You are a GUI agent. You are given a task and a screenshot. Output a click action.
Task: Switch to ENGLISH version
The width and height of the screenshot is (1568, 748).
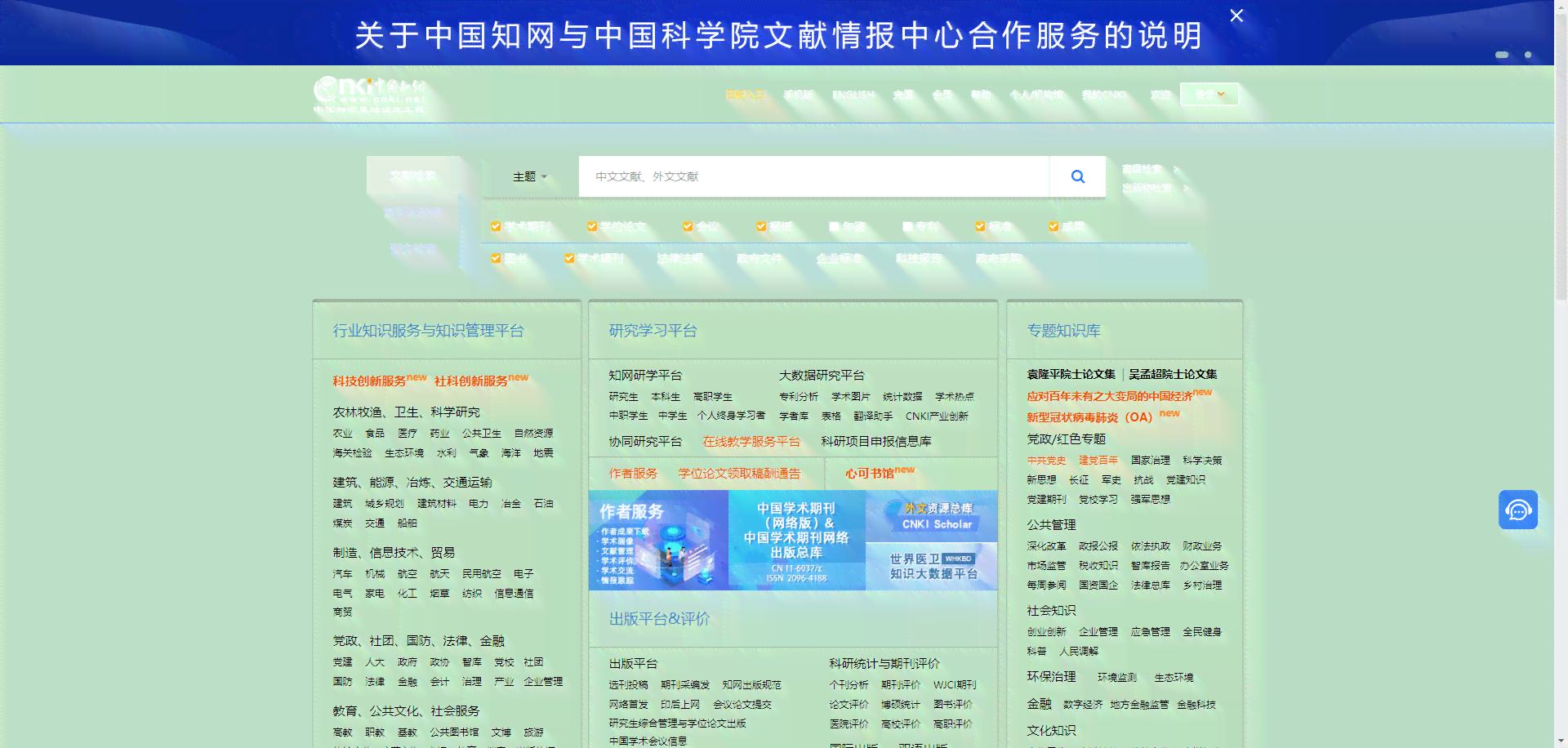click(853, 95)
